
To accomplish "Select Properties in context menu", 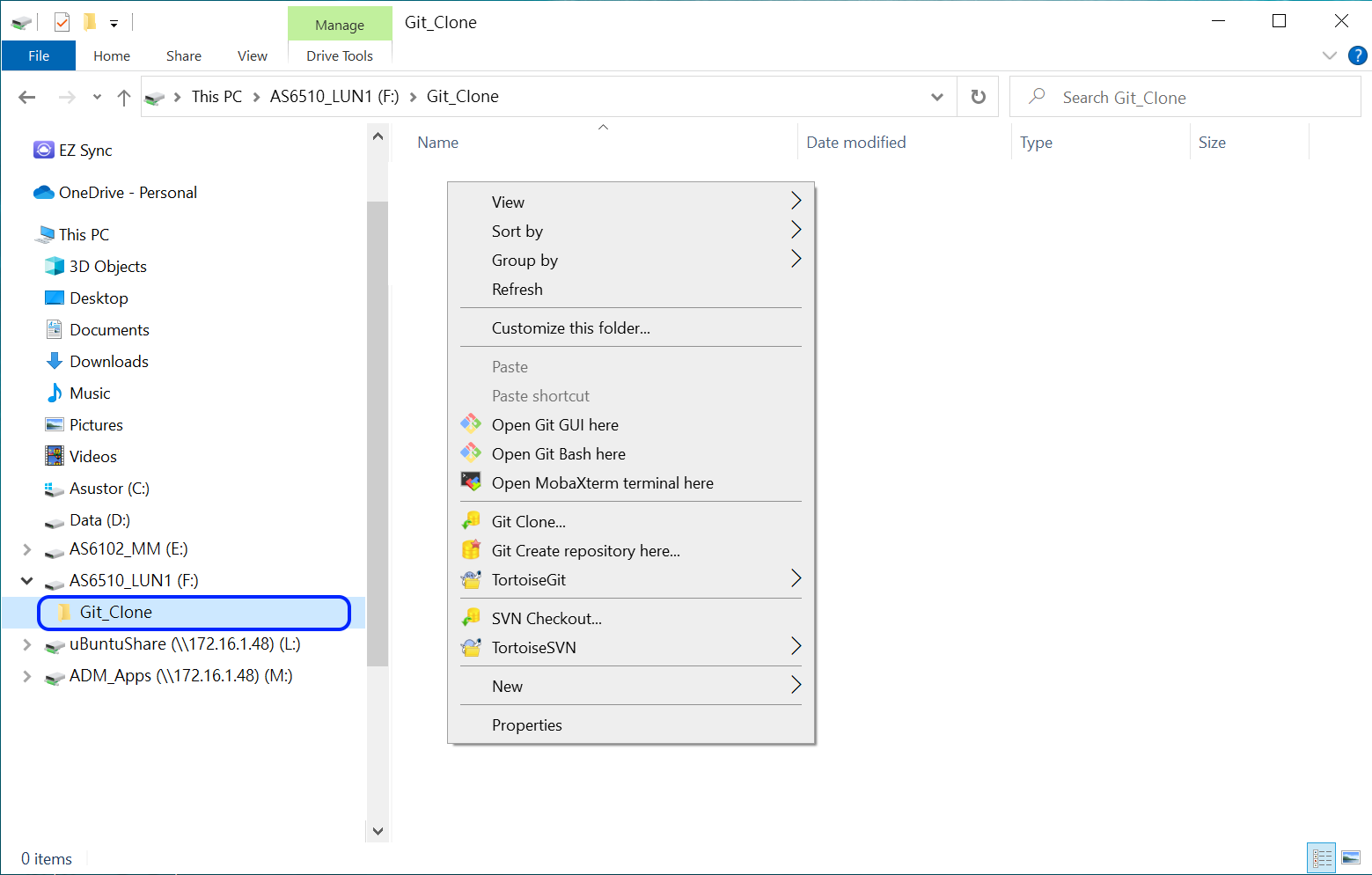I will tap(631, 724).
